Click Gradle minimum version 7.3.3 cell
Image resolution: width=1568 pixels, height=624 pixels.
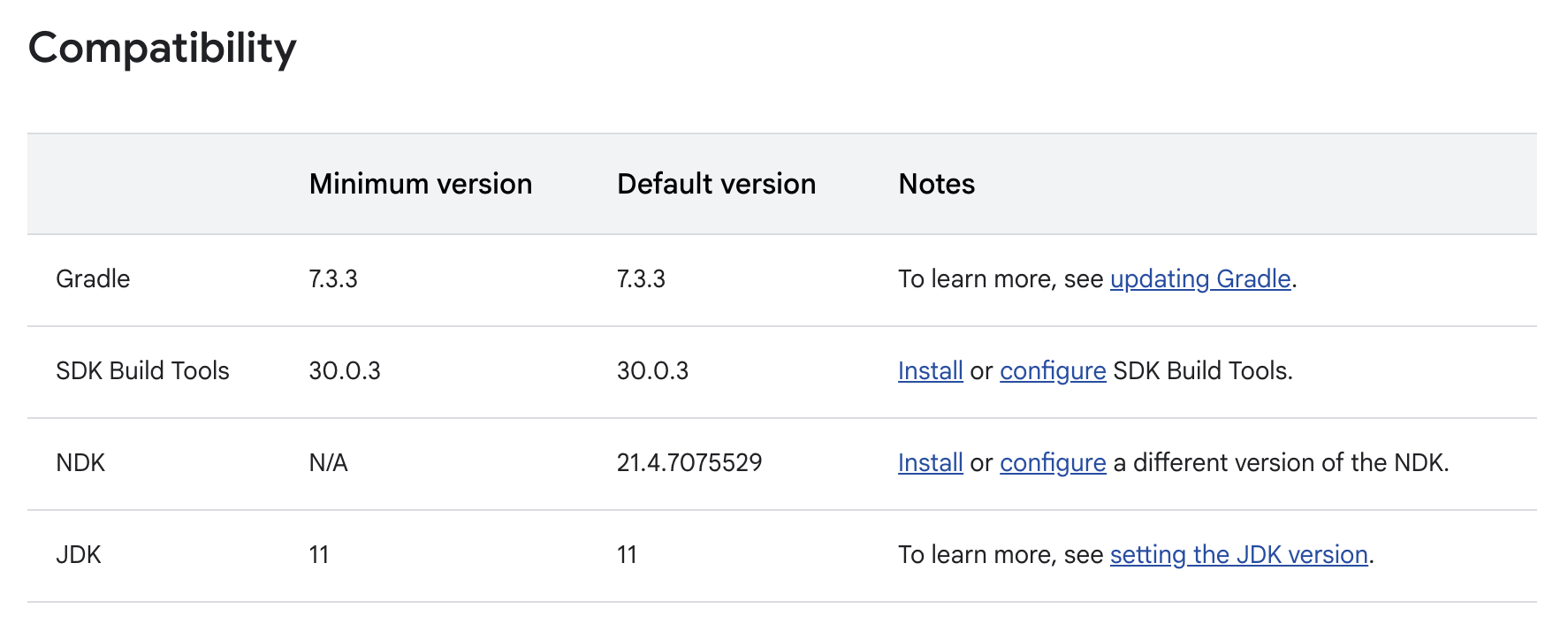point(333,279)
